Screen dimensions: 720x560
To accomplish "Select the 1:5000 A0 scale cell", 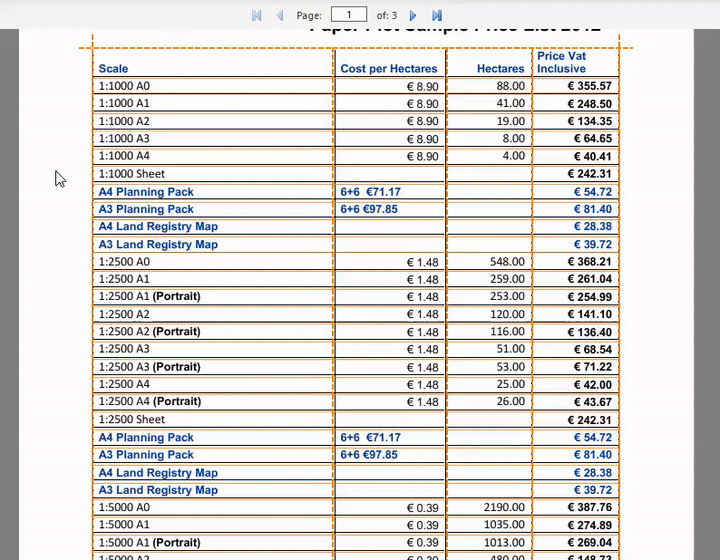I will [124, 508].
